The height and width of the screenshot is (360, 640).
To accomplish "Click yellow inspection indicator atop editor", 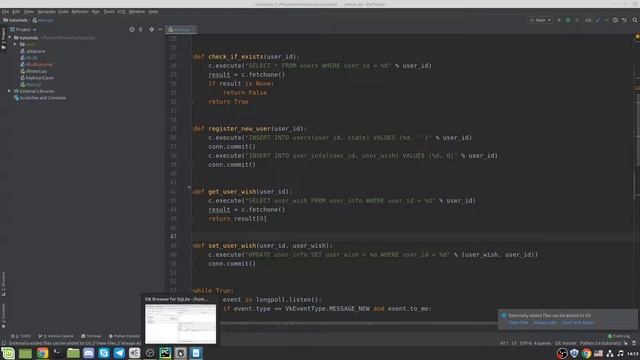I will (x=637, y=37).
